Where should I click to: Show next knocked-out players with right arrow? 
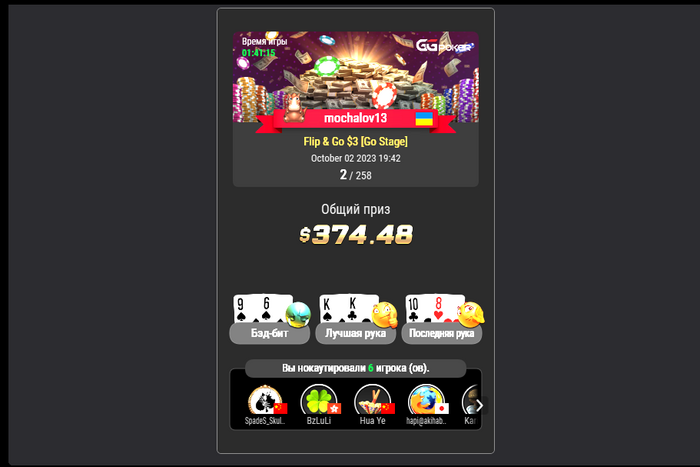[479, 405]
